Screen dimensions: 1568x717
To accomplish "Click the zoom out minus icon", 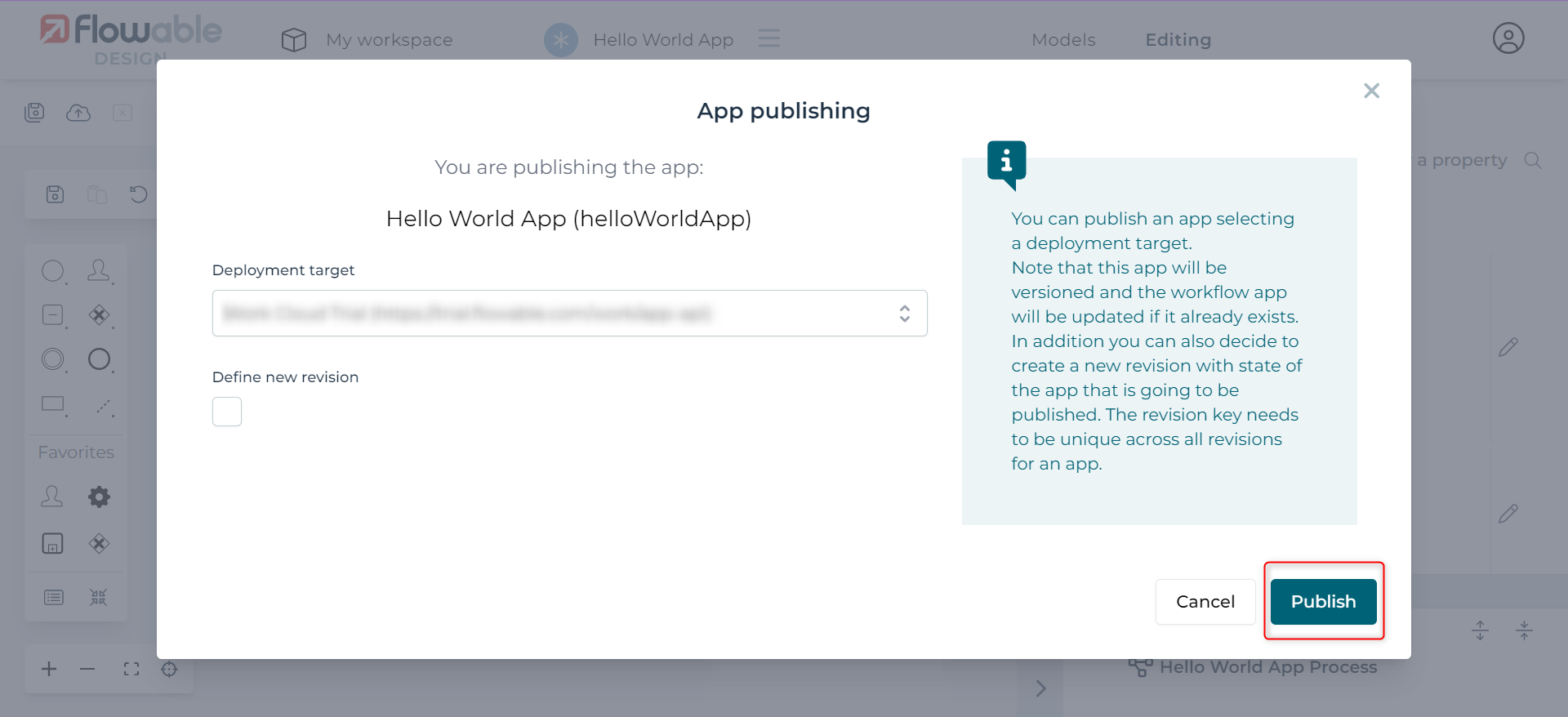I will coord(87,670).
